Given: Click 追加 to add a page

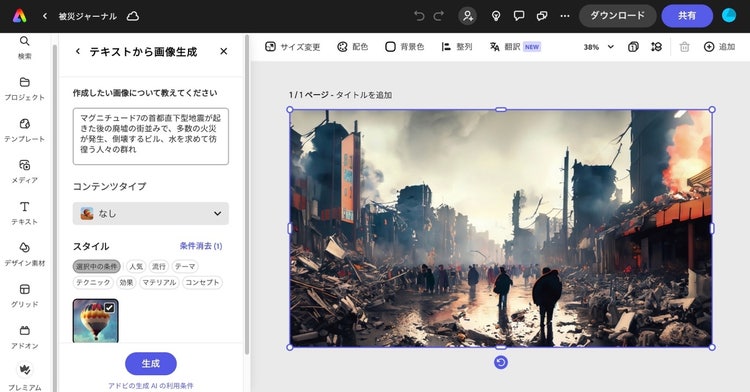Looking at the screenshot, I should click(x=719, y=47).
